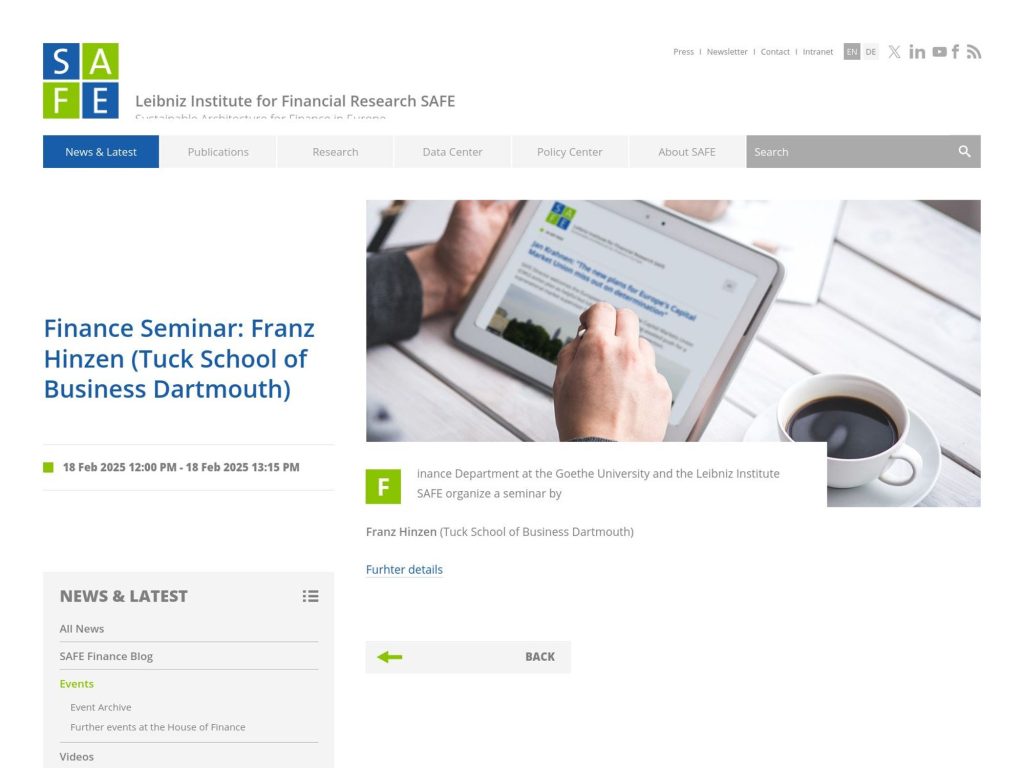This screenshot has width=1024, height=768.
Task: Click the LinkedIn icon in the header
Action: [x=917, y=51]
